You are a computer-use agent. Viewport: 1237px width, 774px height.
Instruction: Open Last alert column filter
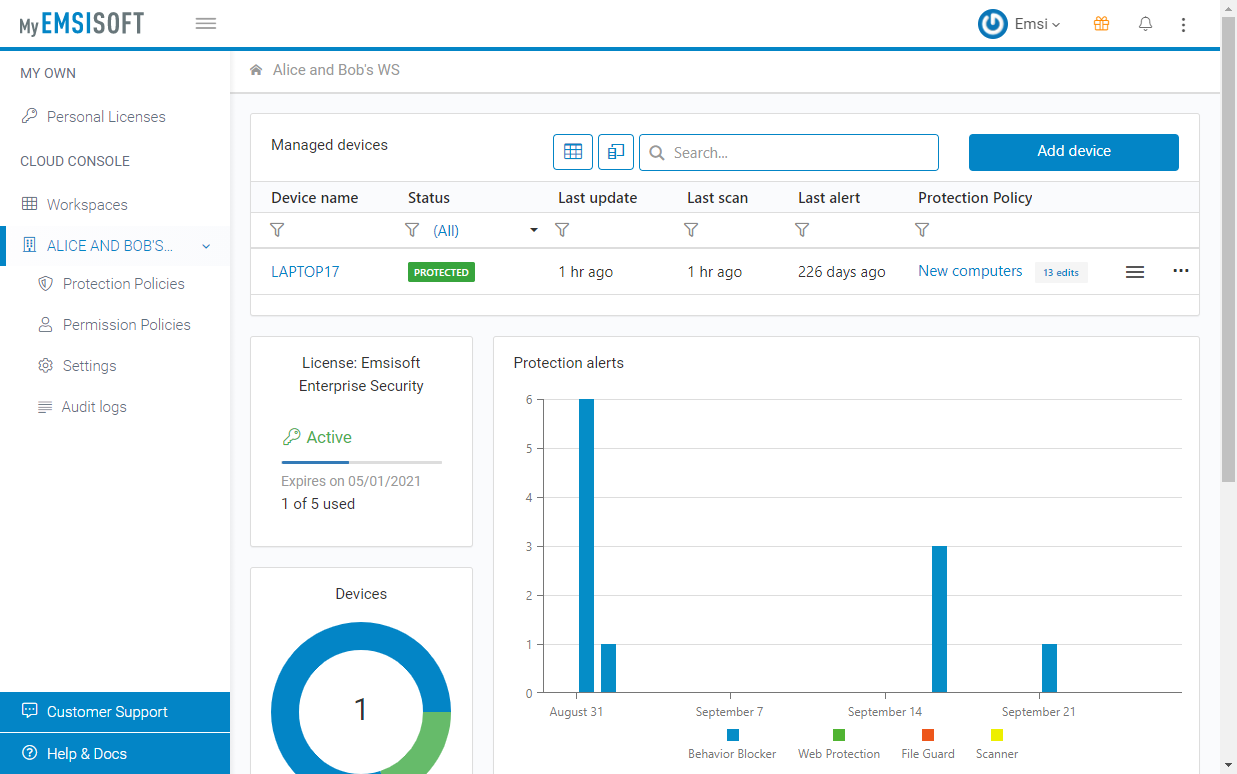coord(802,230)
